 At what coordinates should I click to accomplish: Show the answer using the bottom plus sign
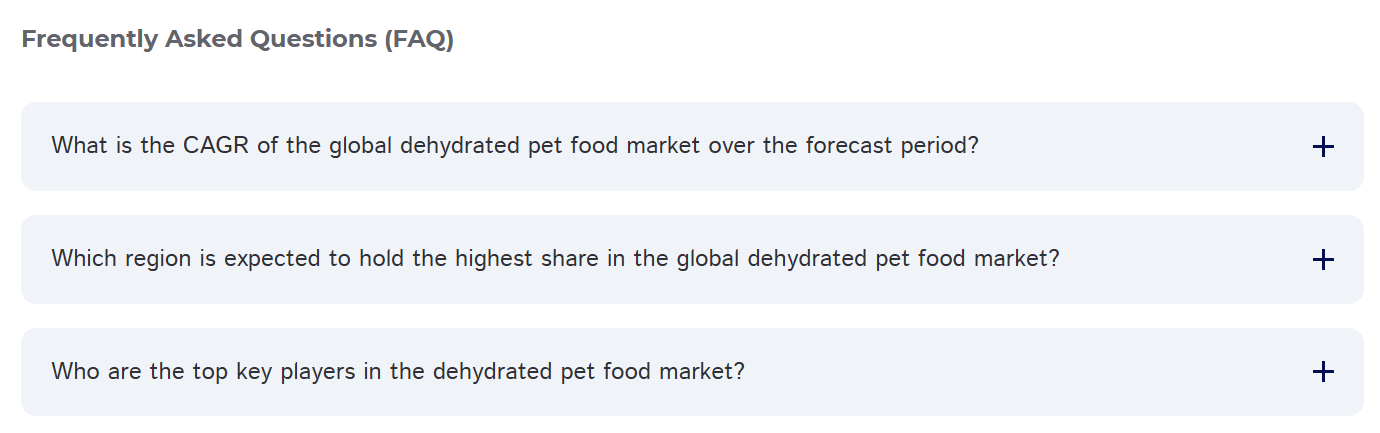1322,372
